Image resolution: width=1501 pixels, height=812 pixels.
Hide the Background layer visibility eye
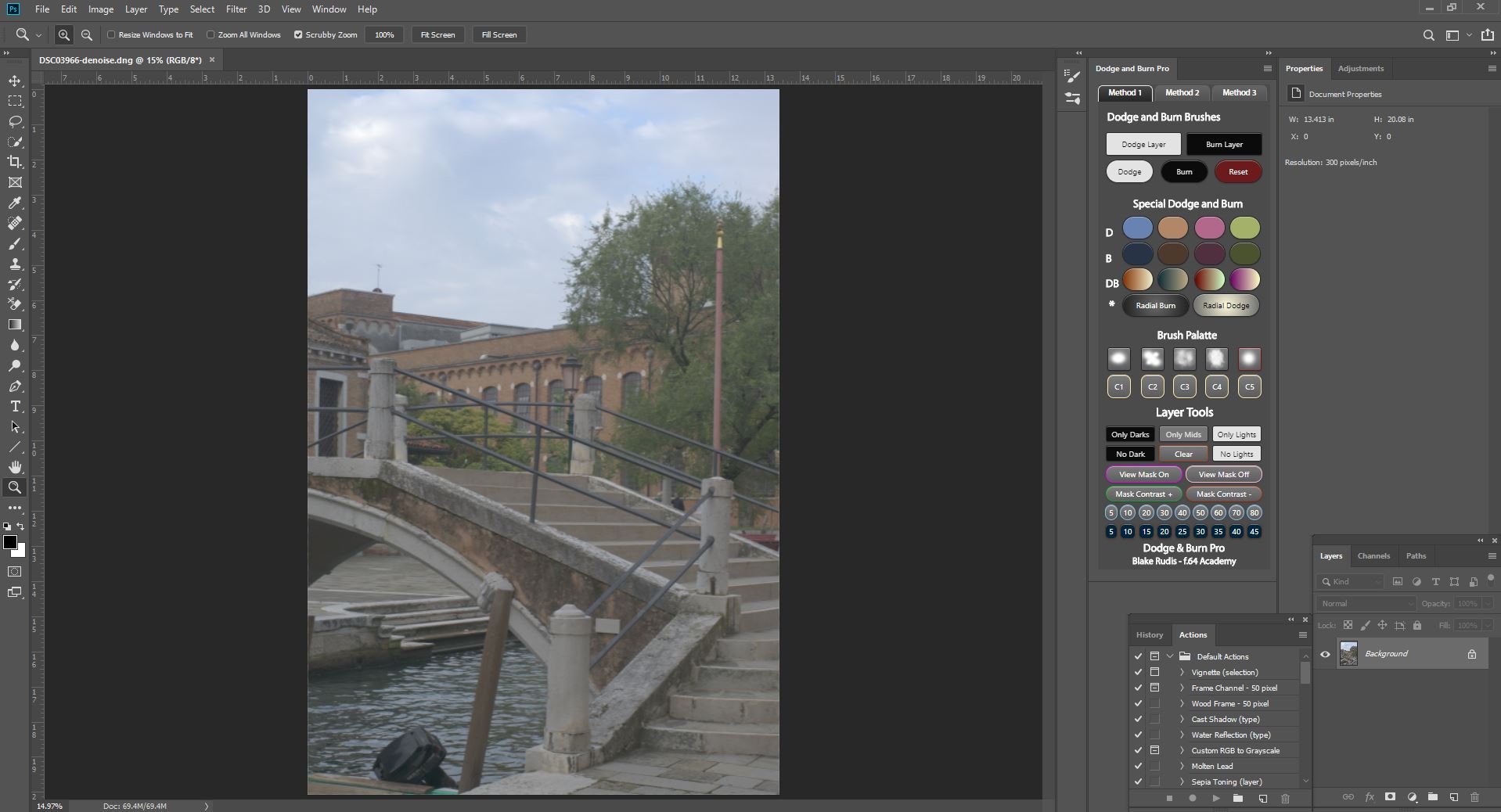(x=1325, y=655)
